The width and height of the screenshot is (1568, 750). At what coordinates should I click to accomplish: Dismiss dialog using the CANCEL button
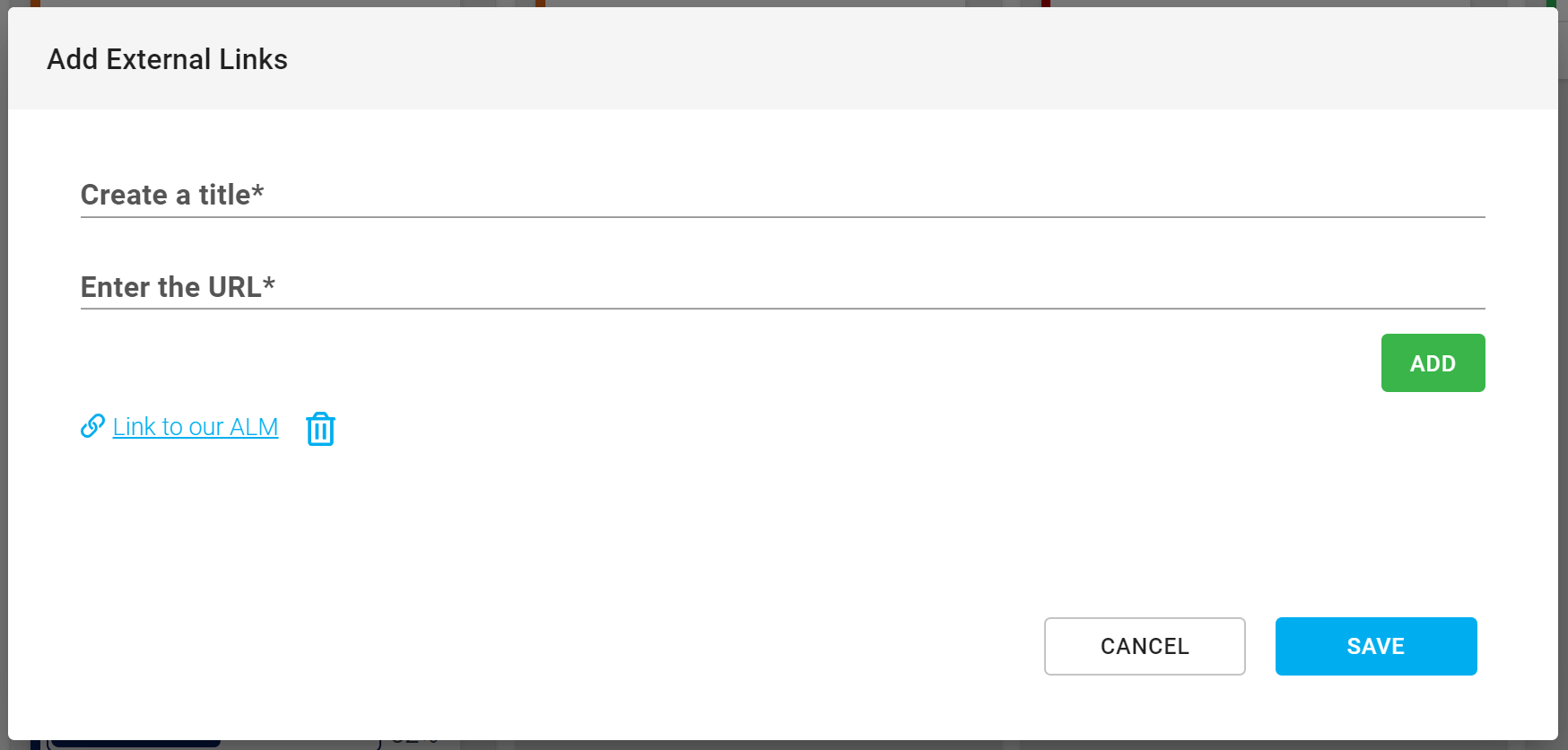1145,646
